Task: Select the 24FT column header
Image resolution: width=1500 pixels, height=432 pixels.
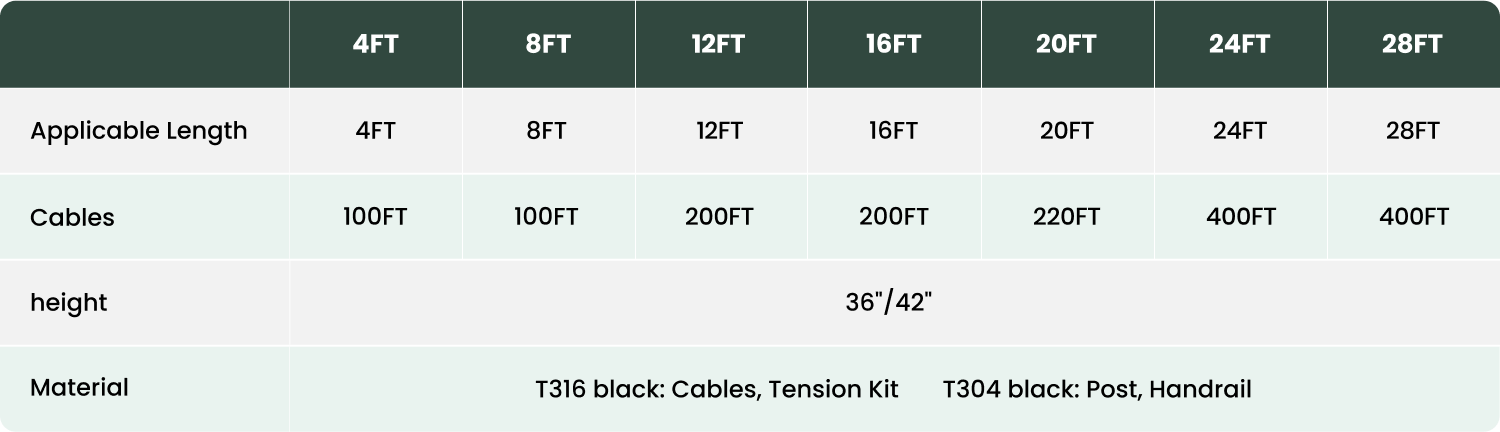Action: point(1240,45)
